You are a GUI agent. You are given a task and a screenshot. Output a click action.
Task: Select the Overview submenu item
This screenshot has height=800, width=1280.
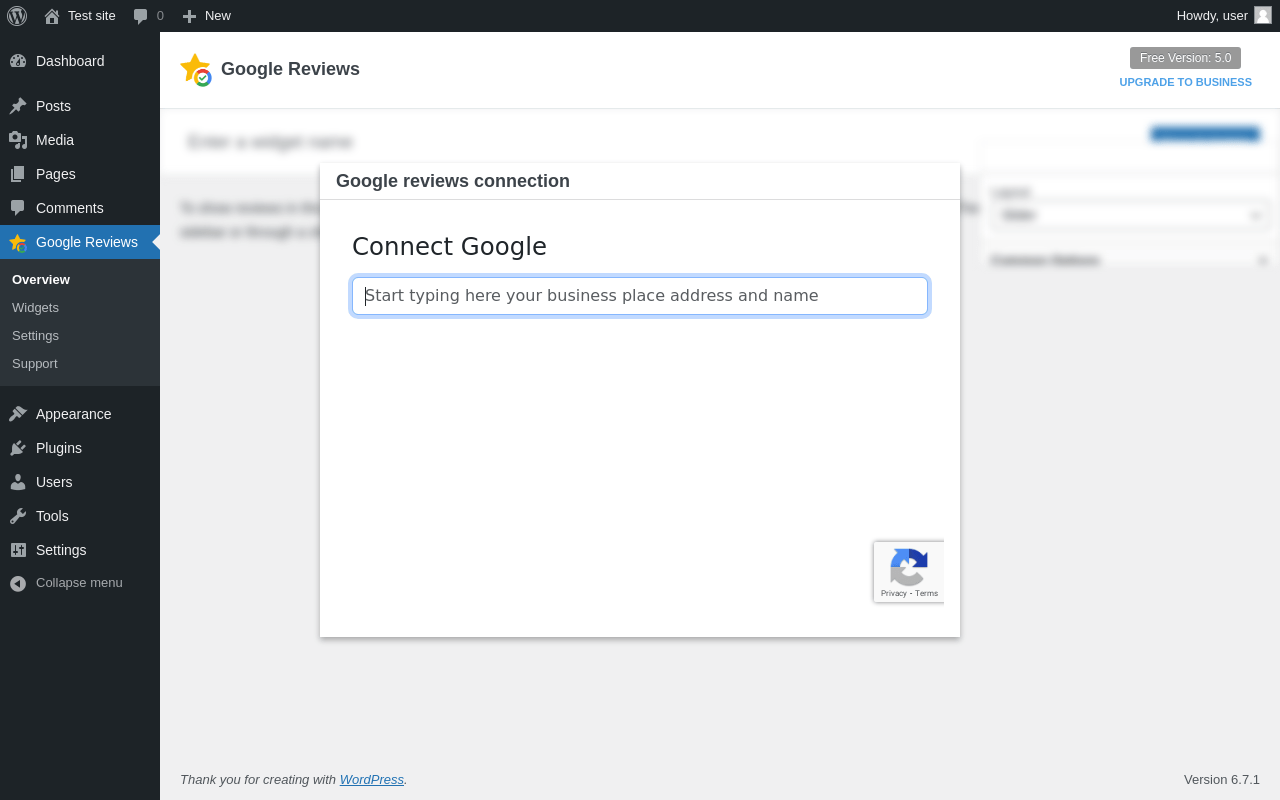pos(41,279)
